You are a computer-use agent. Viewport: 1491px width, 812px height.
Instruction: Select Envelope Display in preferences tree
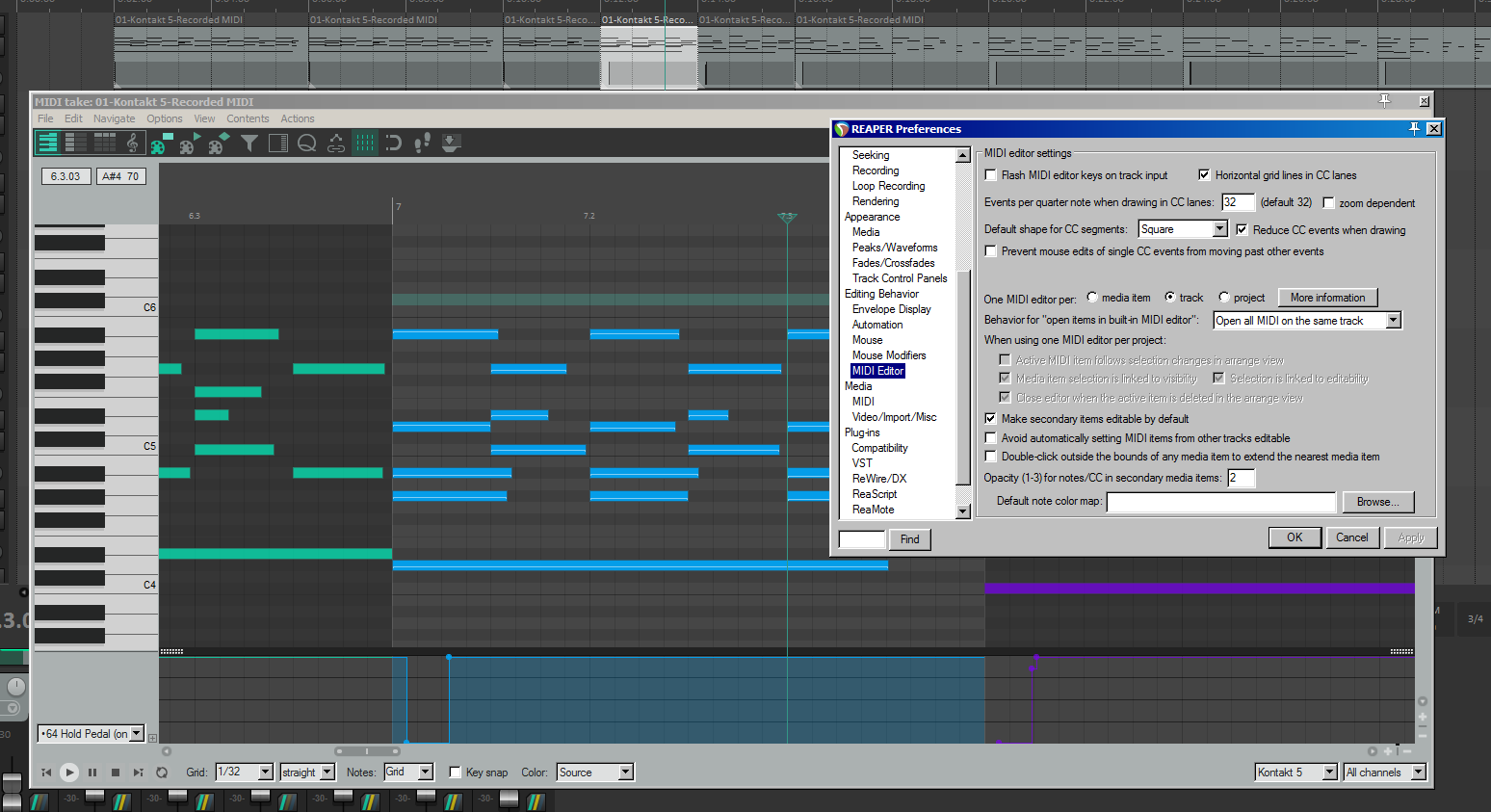pyautogui.click(x=892, y=309)
